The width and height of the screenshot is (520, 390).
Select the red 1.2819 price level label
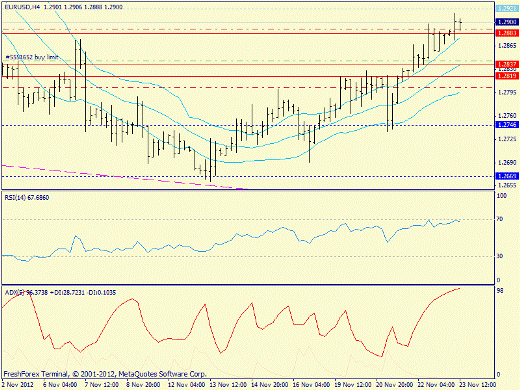tap(507, 76)
